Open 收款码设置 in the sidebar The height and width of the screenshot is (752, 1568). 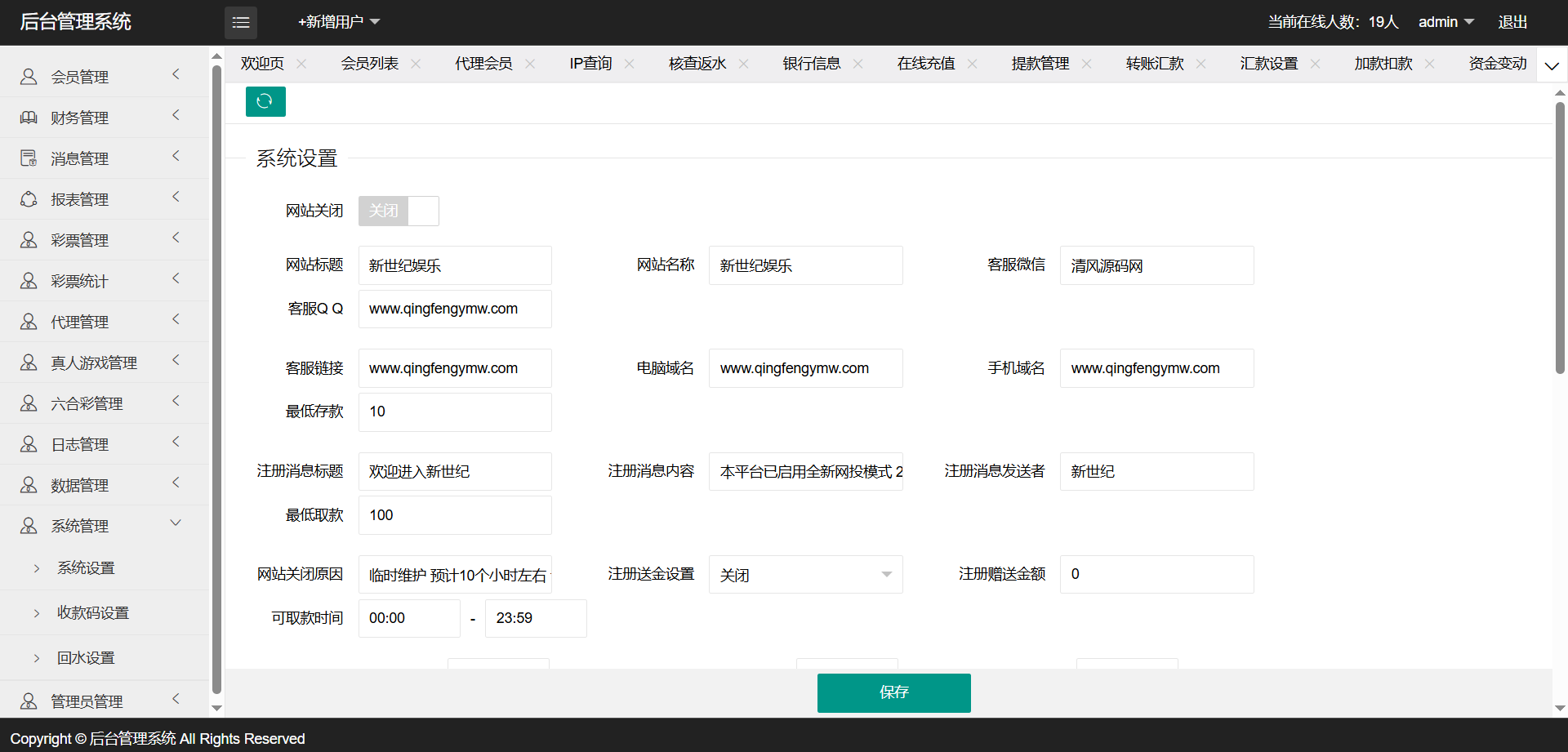pyautogui.click(x=93, y=612)
